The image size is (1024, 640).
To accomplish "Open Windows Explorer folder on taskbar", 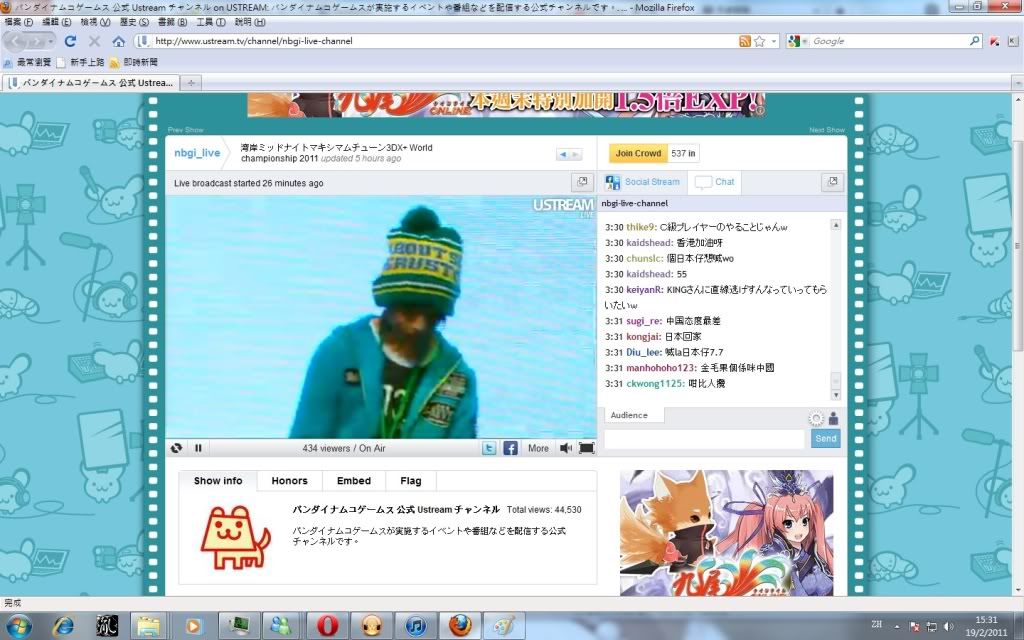I will pos(149,626).
